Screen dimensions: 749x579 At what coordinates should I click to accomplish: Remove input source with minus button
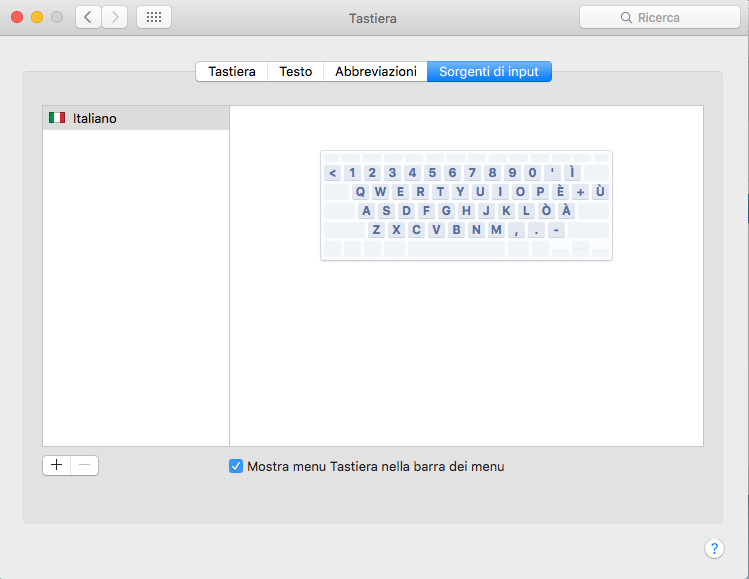tap(85, 465)
